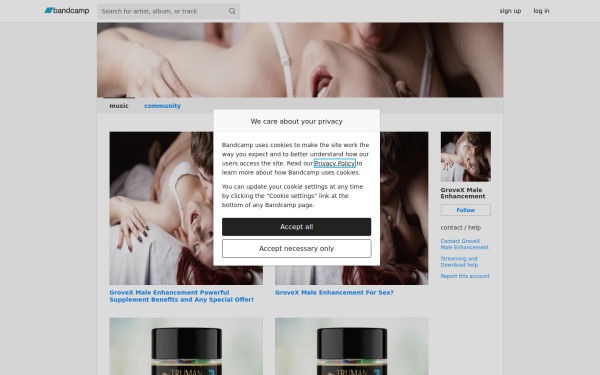Follow GroveX Male Enhancement

point(466,210)
